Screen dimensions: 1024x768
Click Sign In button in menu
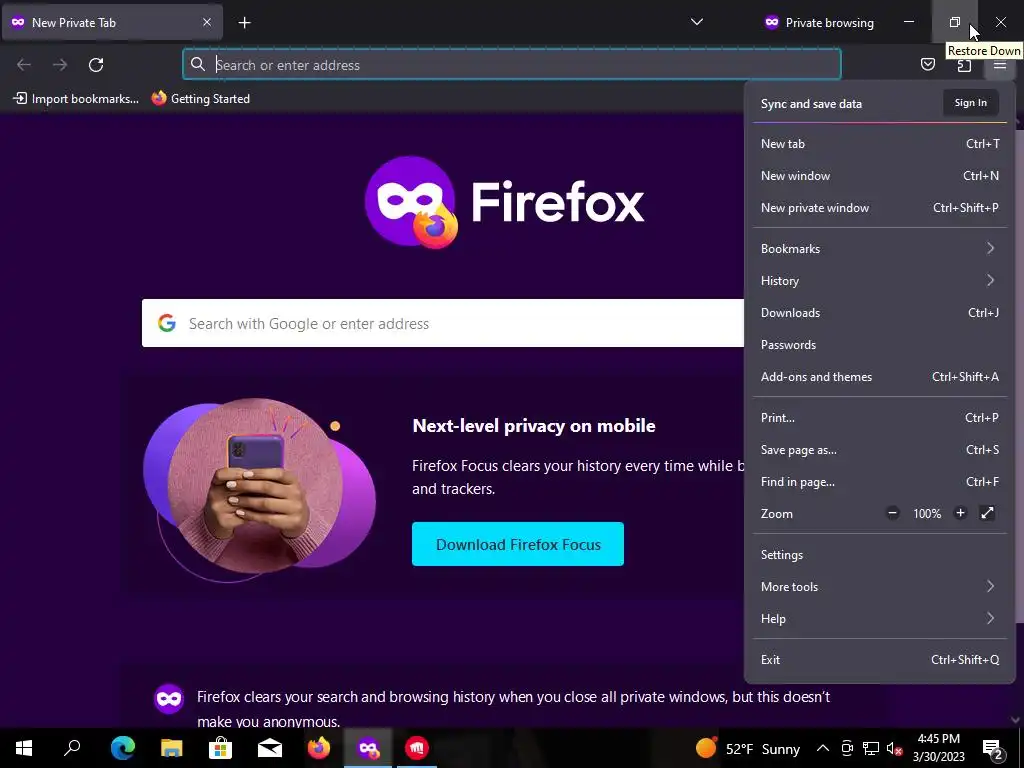tap(970, 103)
